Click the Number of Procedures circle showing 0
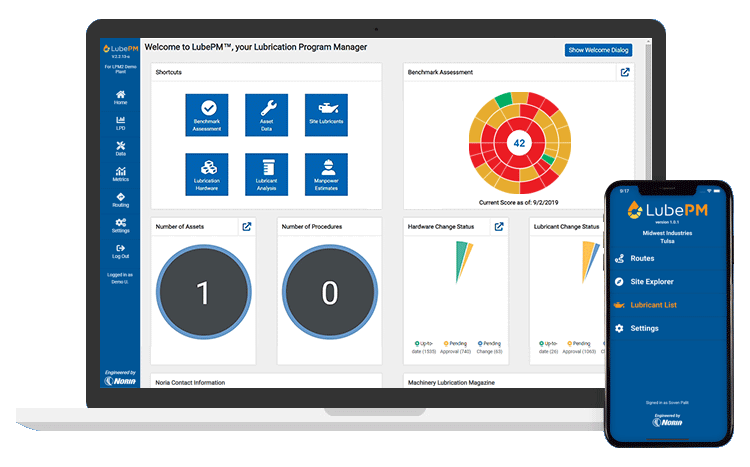The height and width of the screenshot is (467, 750). pos(330,292)
